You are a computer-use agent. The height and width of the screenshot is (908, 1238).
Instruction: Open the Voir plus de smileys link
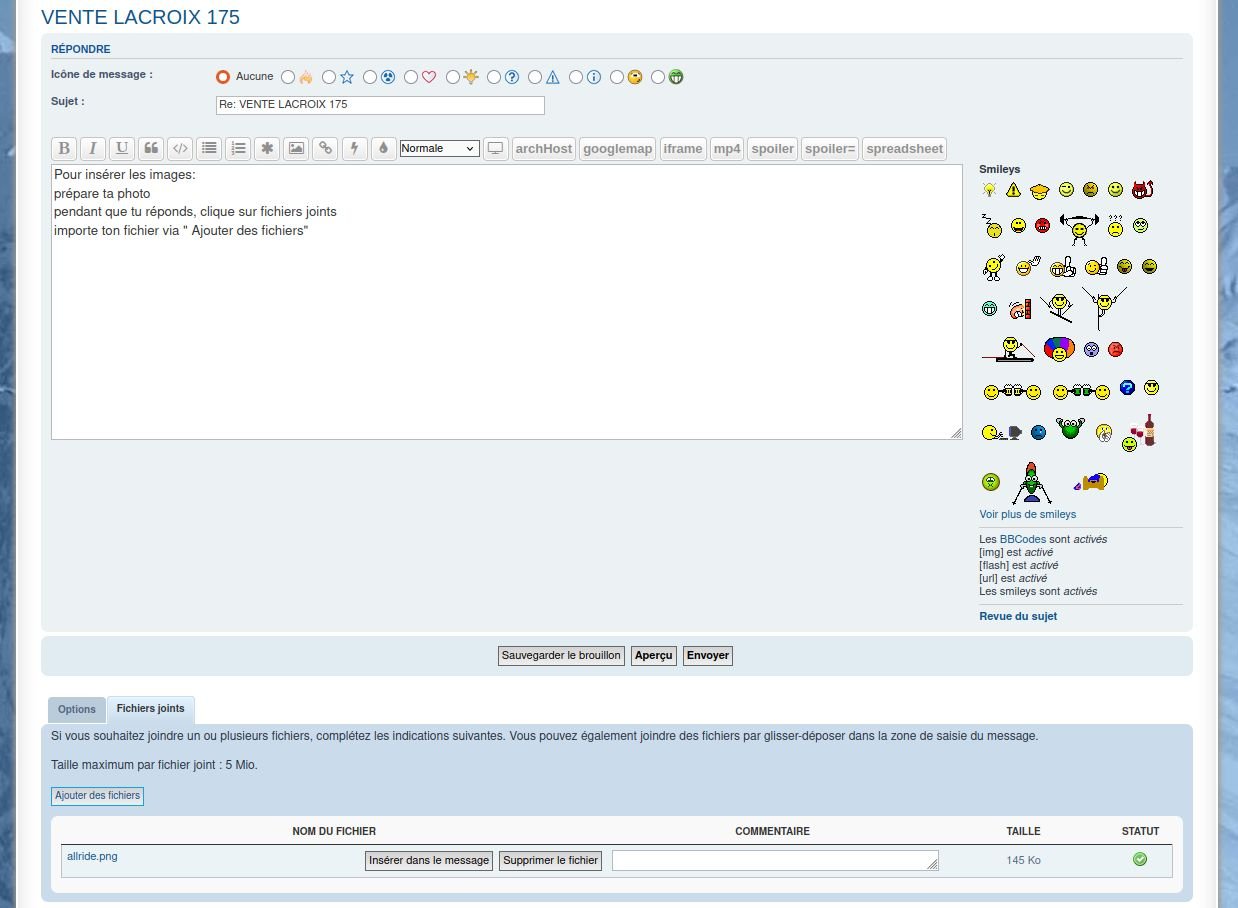click(x=1028, y=514)
